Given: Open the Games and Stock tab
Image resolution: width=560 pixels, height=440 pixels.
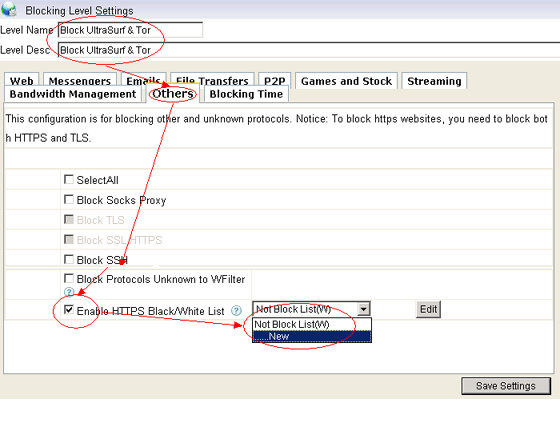Looking at the screenshot, I should pyautogui.click(x=346, y=81).
